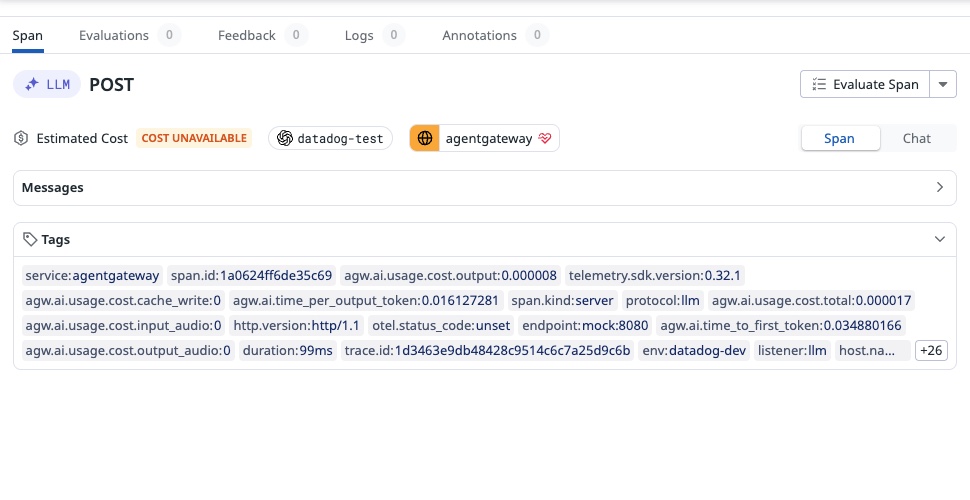Screen dimensions: 970x500
Task: Click the span.id:1a0624ff6de35c69 tag
Action: pos(252,275)
